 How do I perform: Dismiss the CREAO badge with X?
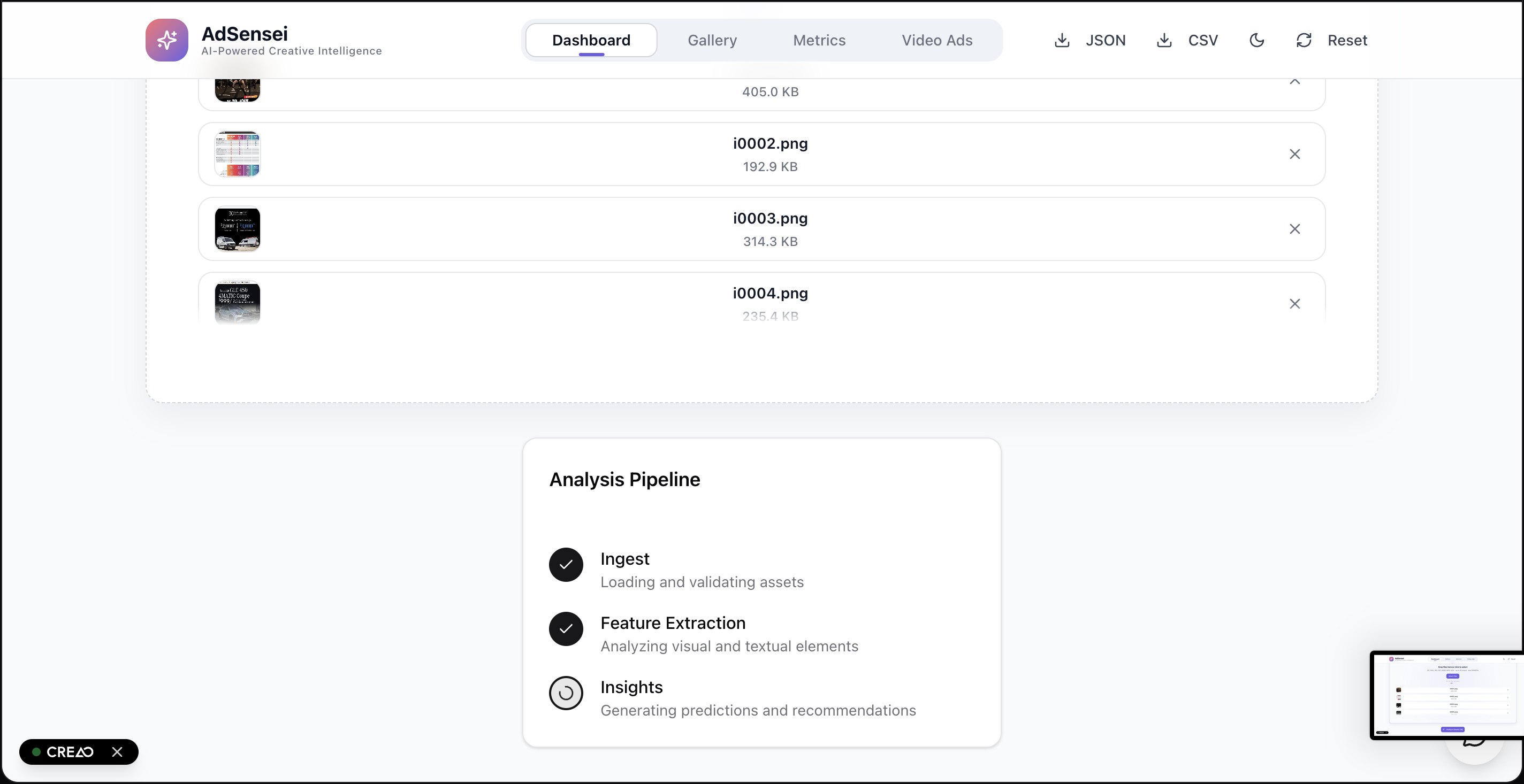(x=117, y=751)
